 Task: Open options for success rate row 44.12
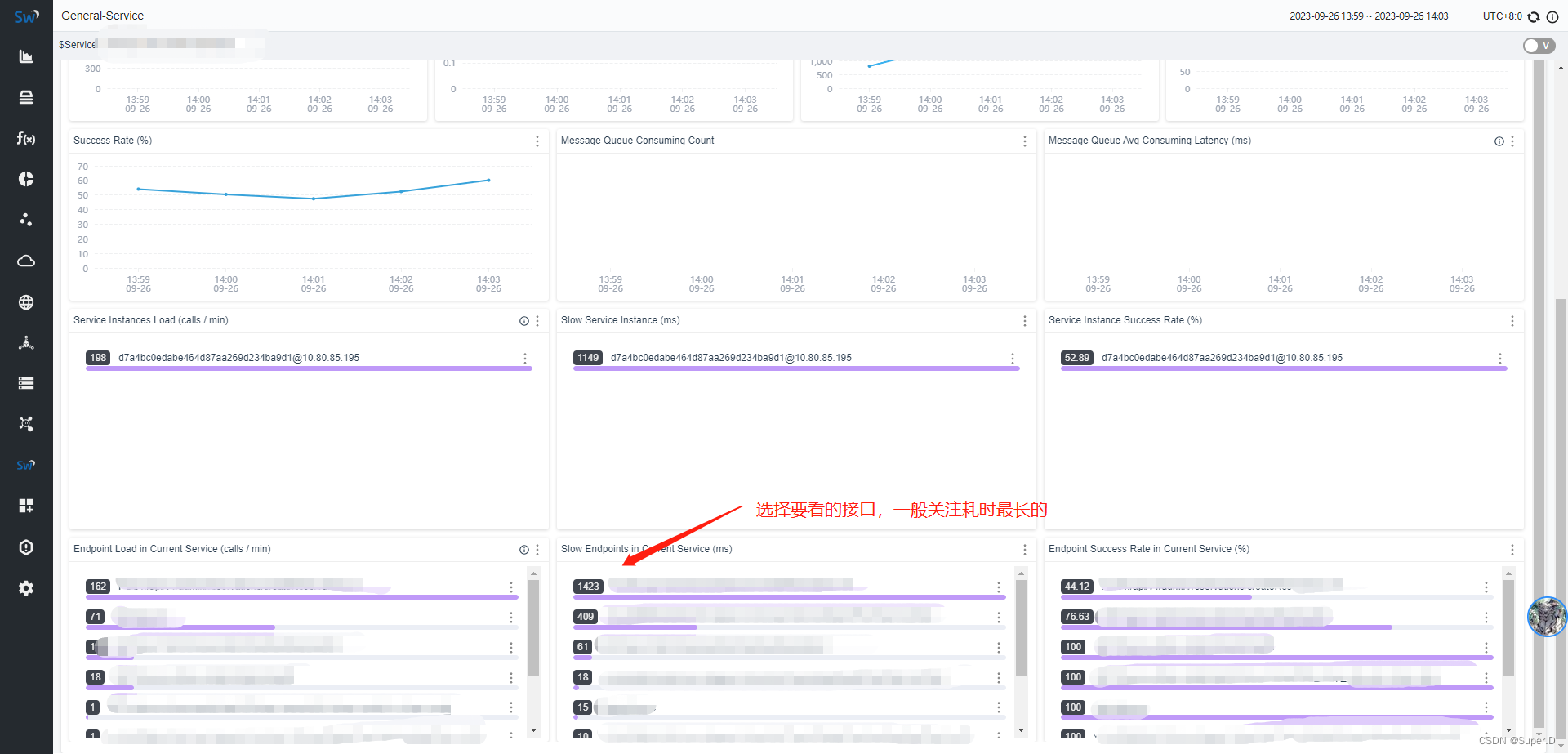click(1486, 587)
